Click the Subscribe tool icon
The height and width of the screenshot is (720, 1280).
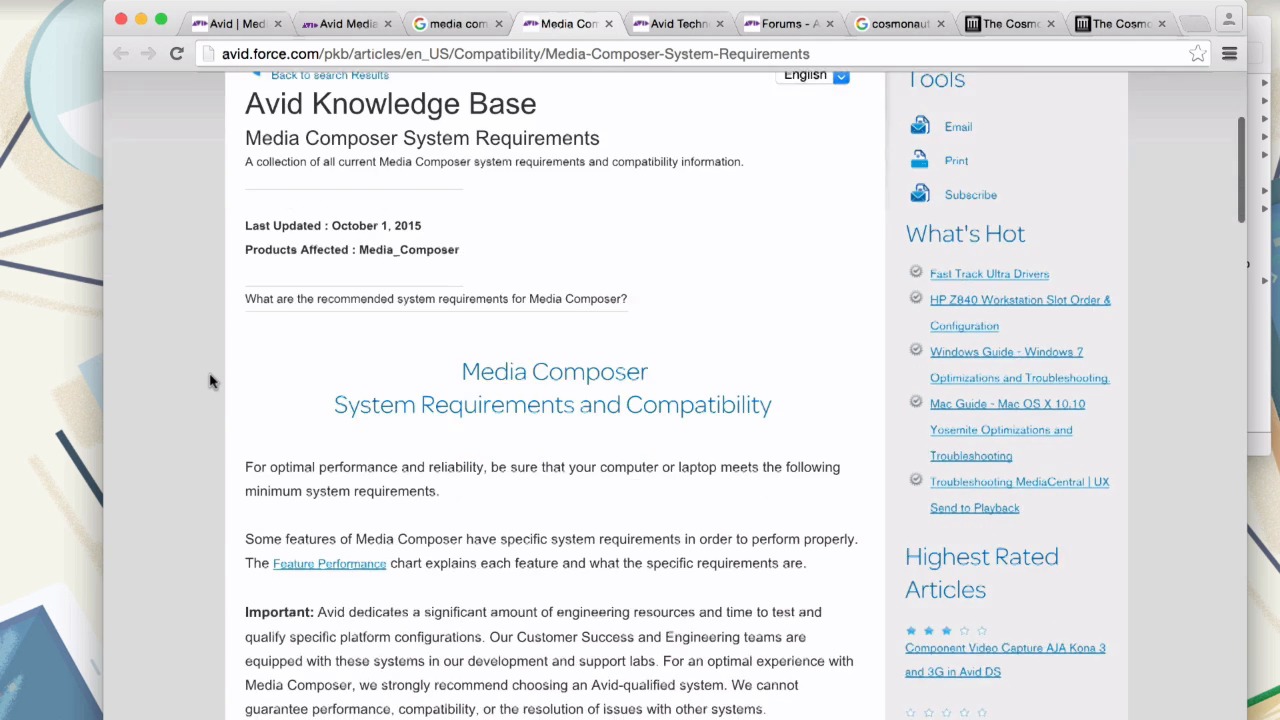pyautogui.click(x=919, y=194)
